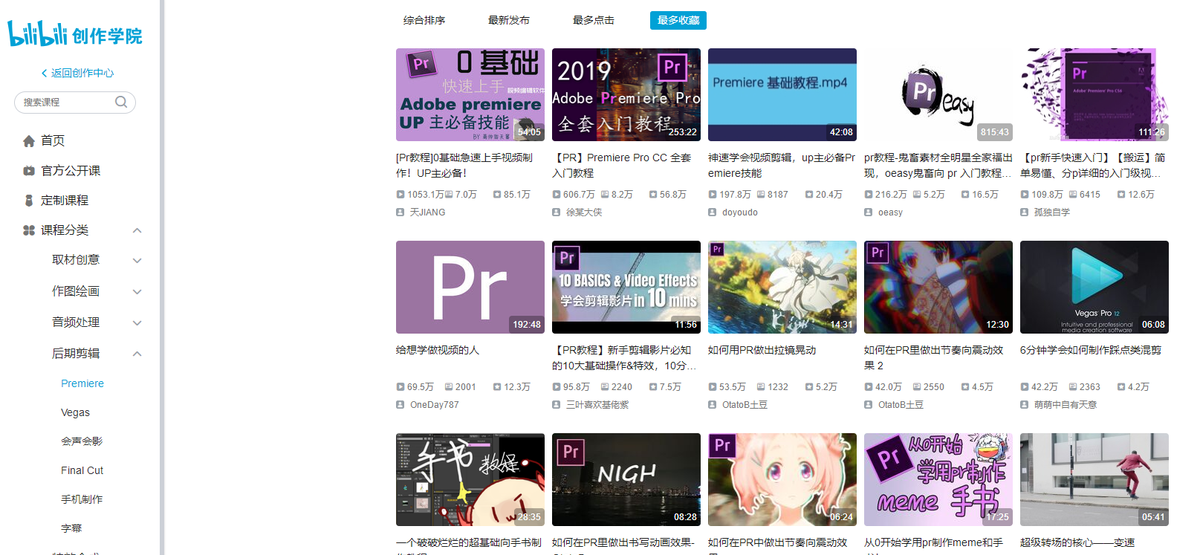Click danmaku icon next to 8187
The height and width of the screenshot is (555, 1200).
[760, 194]
